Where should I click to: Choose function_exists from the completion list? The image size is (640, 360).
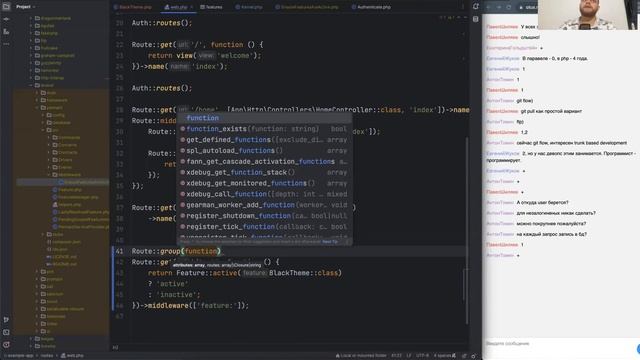coord(264,129)
